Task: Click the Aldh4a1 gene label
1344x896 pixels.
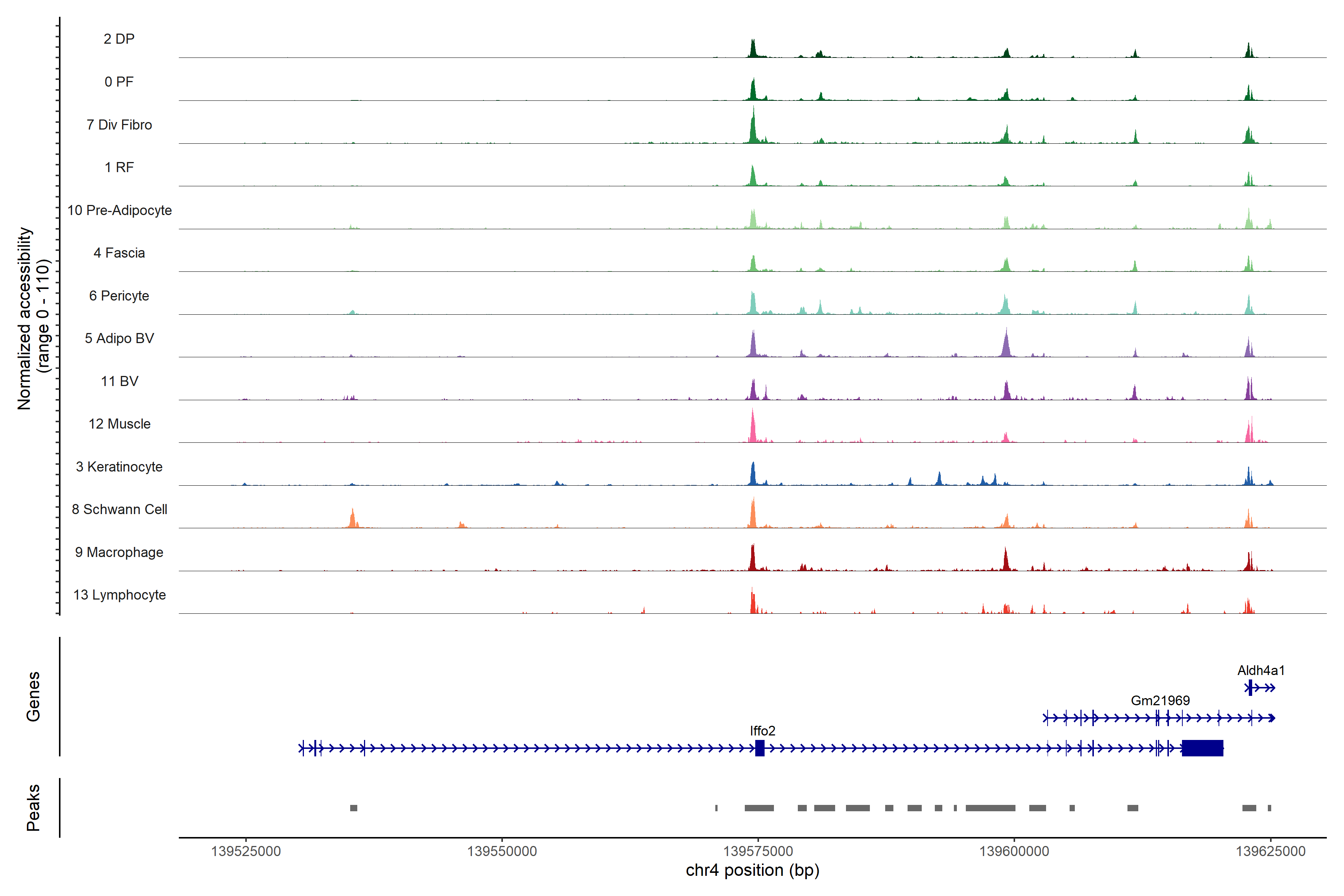Action: [x=1261, y=670]
